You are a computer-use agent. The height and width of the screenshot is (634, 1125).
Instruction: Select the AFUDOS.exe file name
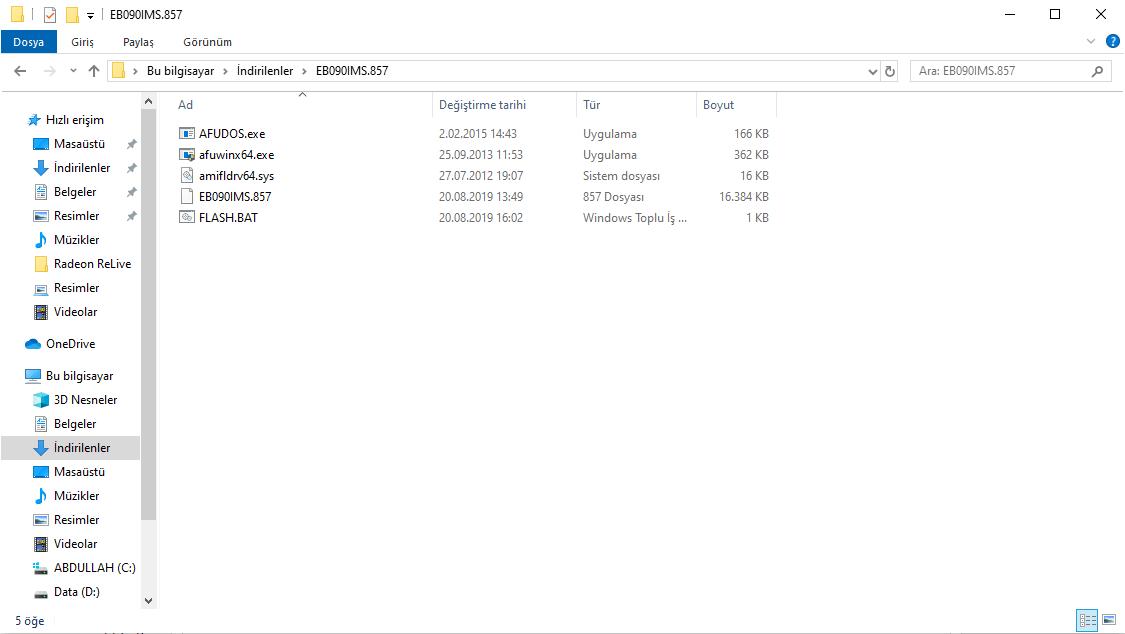pos(232,133)
